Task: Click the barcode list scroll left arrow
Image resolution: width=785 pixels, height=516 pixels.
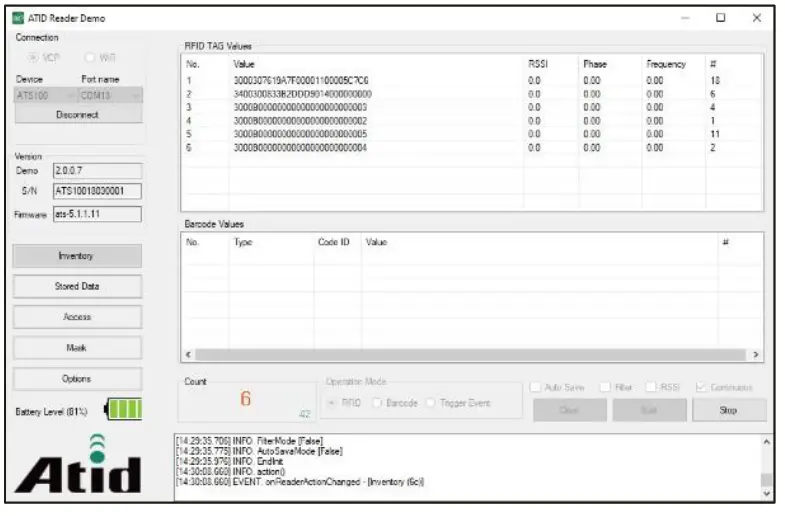Action: coord(188,356)
